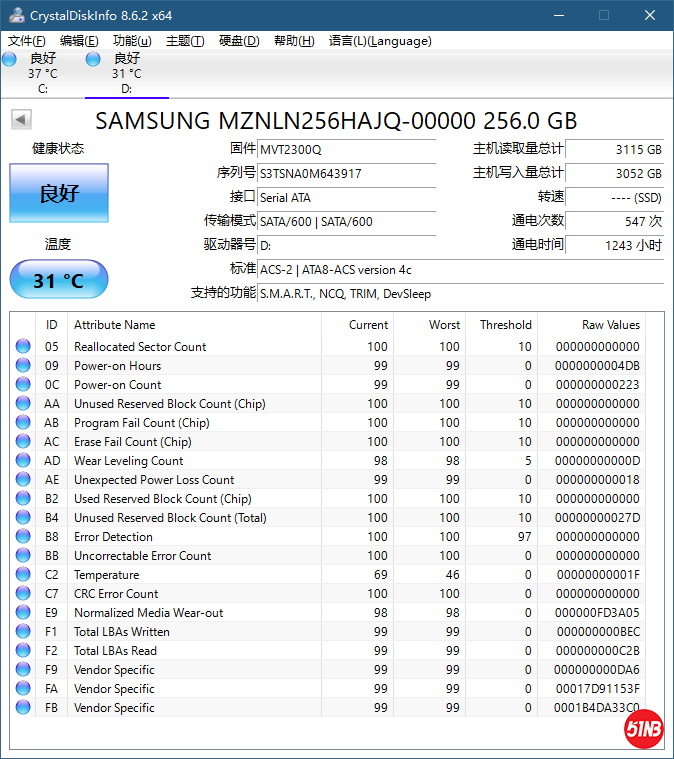
Task: Click the Attribute Name column header
Action: click(x=115, y=325)
